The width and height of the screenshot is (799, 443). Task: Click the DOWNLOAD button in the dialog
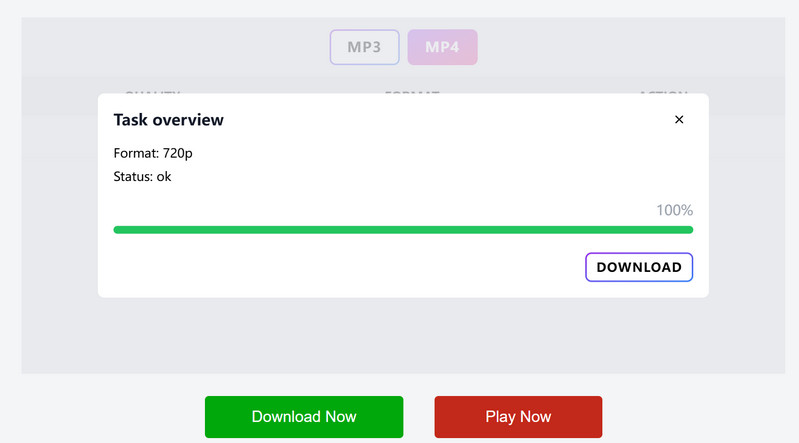coord(639,267)
